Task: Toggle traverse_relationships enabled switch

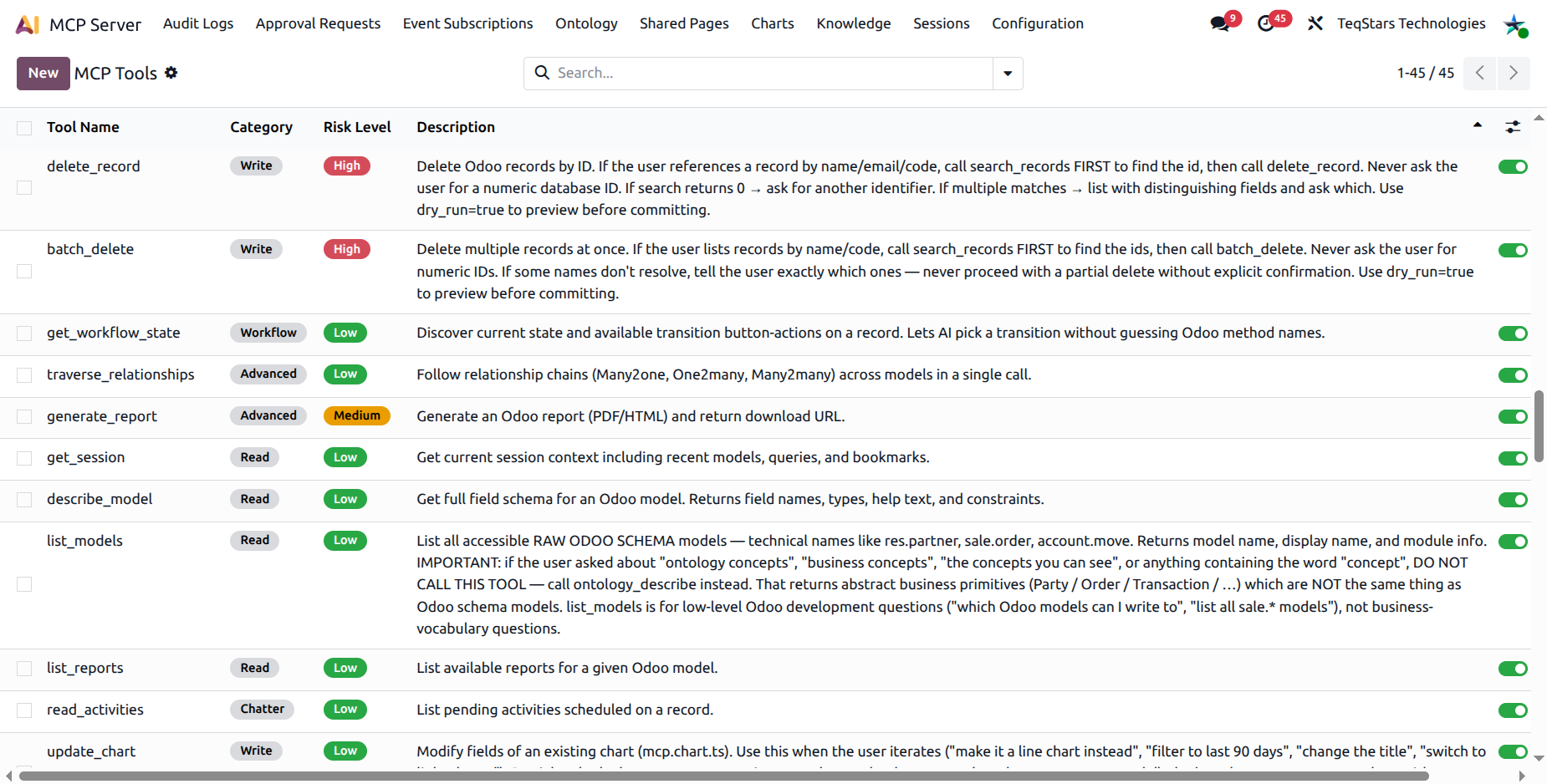Action: coord(1513,375)
